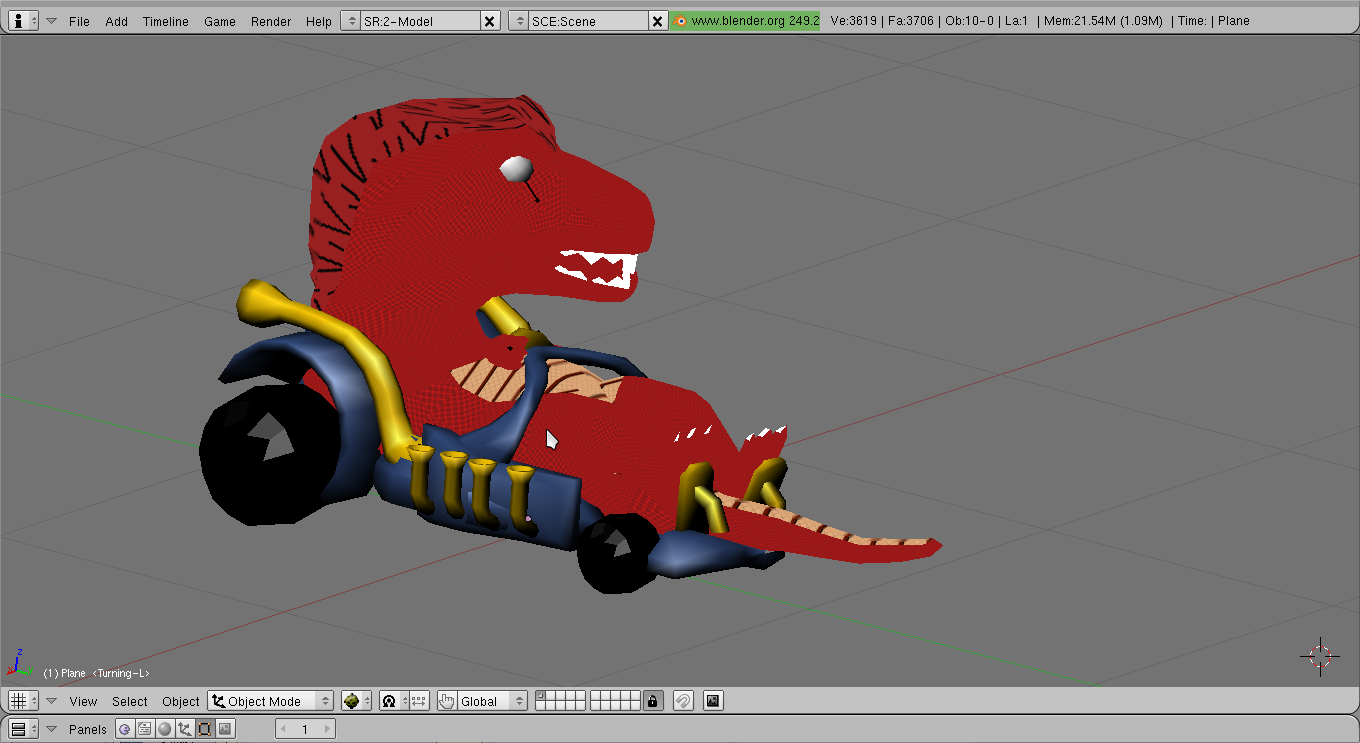
Task: Click the Logic context button in Panels header
Action: pos(124,729)
